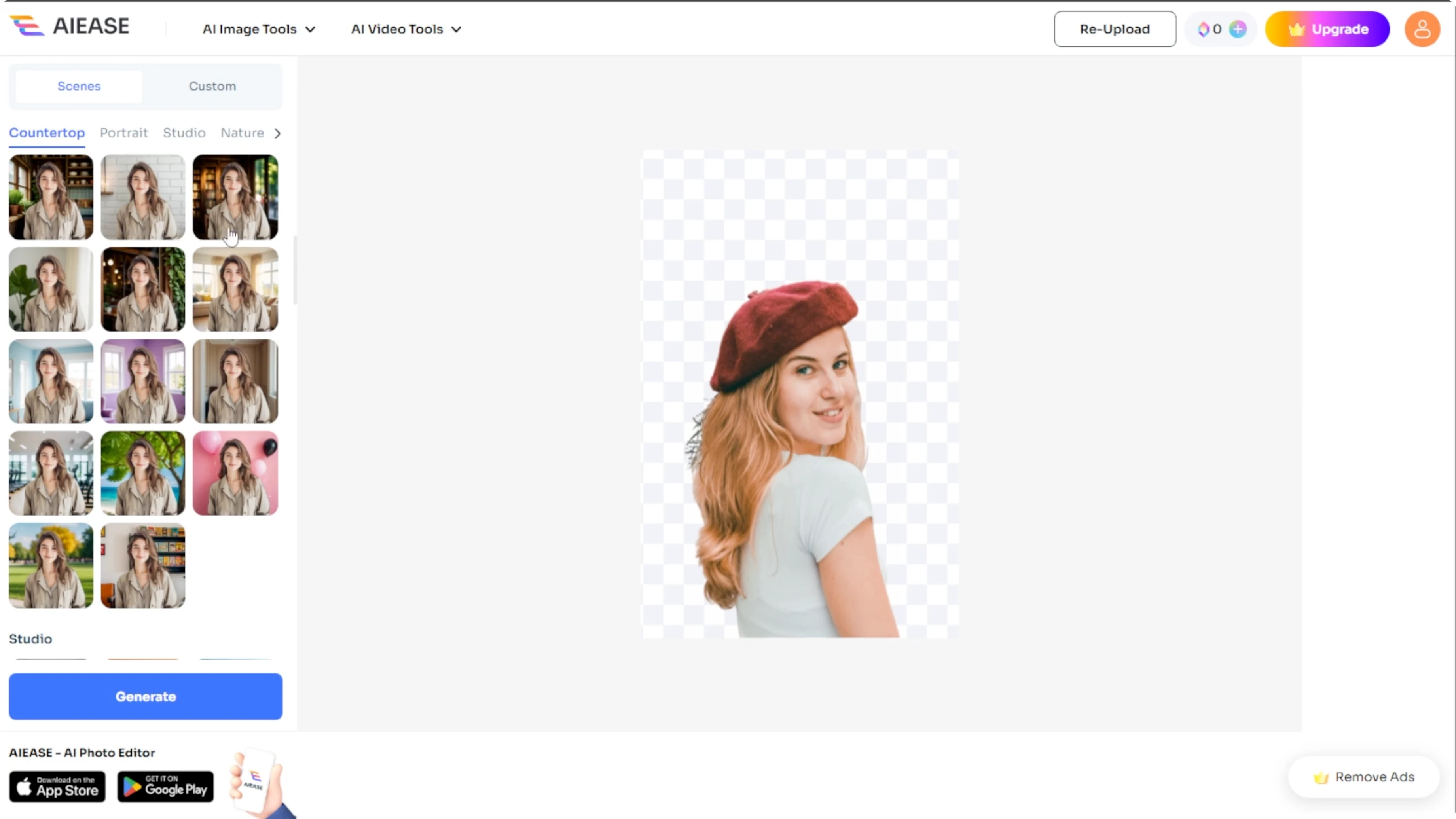Image resolution: width=1456 pixels, height=819 pixels.
Task: Open the AI Video Tools dropdown
Action: click(x=406, y=29)
